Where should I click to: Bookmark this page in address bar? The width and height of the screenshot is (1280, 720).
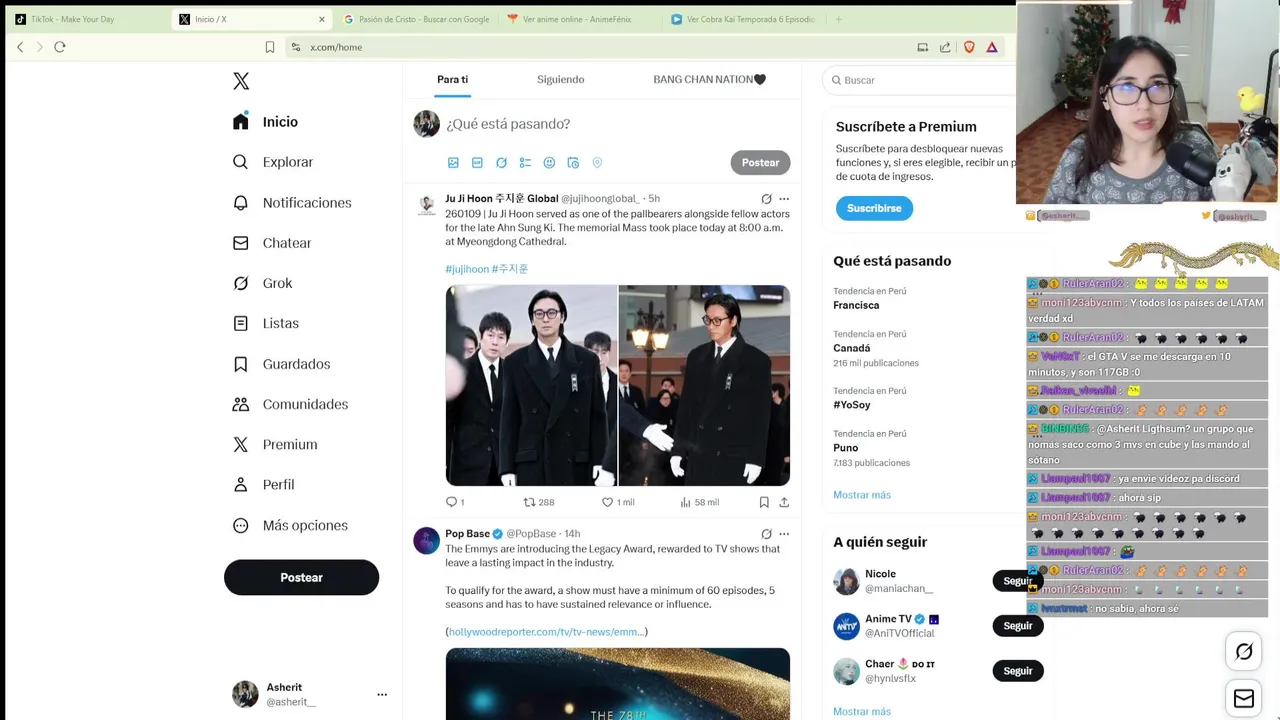(270, 47)
